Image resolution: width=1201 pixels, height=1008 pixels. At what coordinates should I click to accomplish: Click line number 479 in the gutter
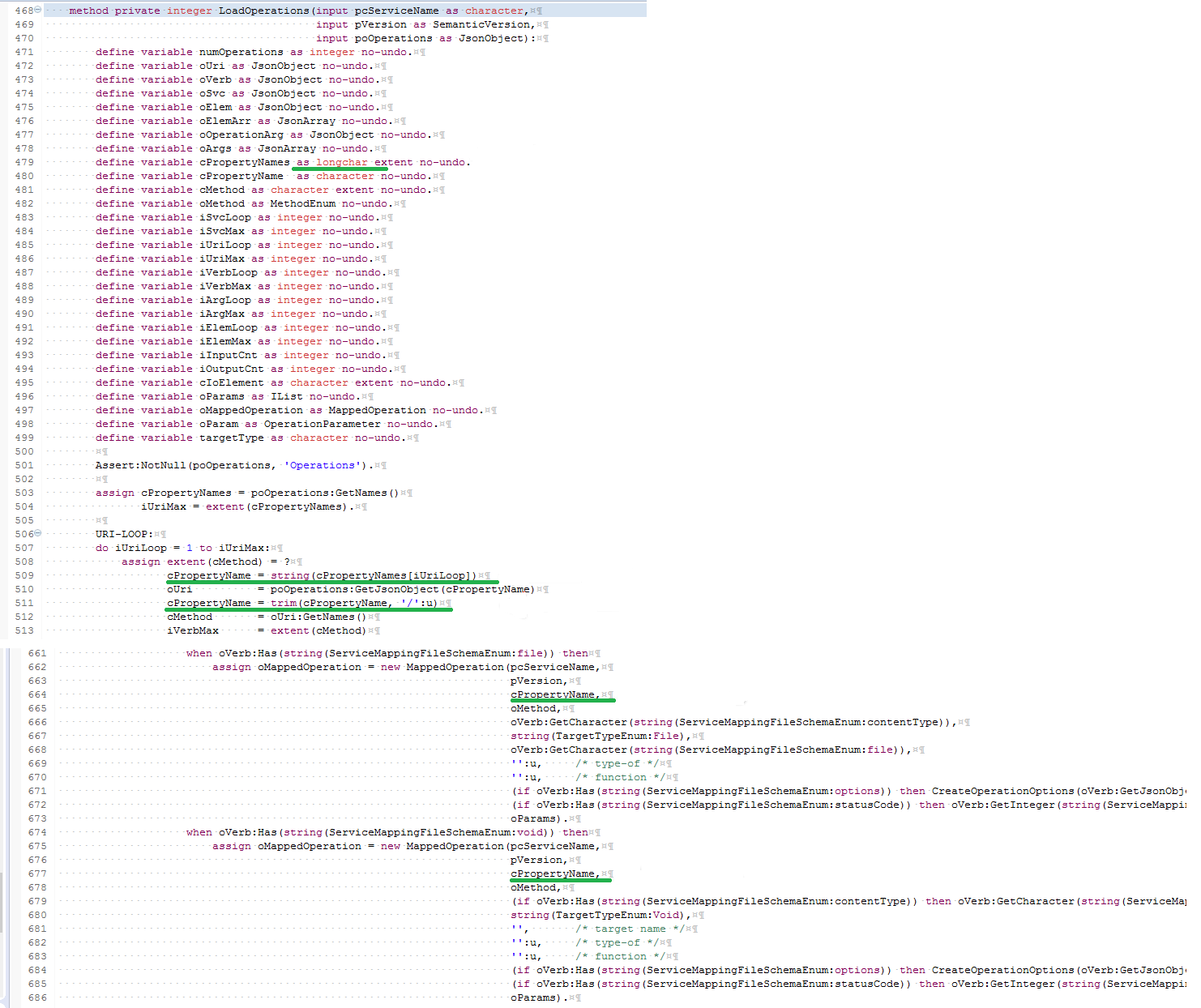pos(24,162)
